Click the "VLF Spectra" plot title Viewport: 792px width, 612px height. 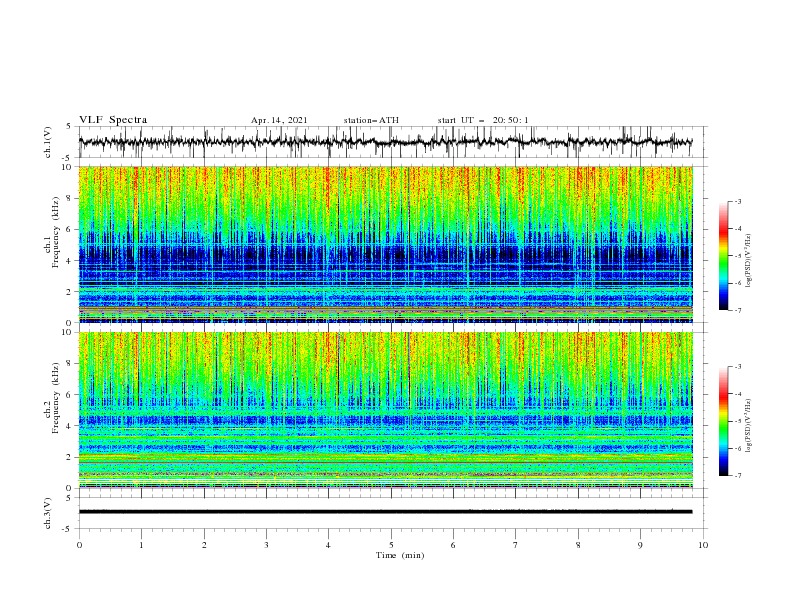[x=113, y=120]
